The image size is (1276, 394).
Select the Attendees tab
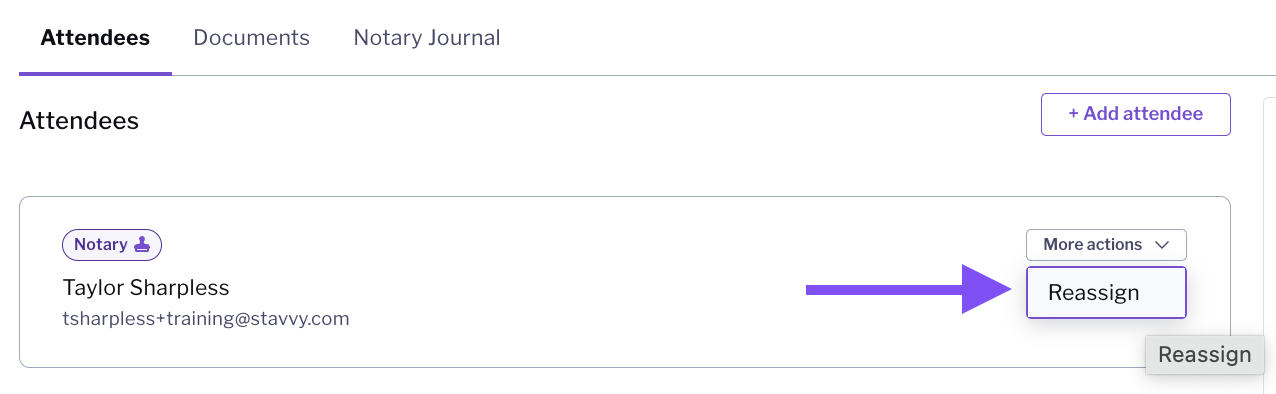pyautogui.click(x=95, y=38)
